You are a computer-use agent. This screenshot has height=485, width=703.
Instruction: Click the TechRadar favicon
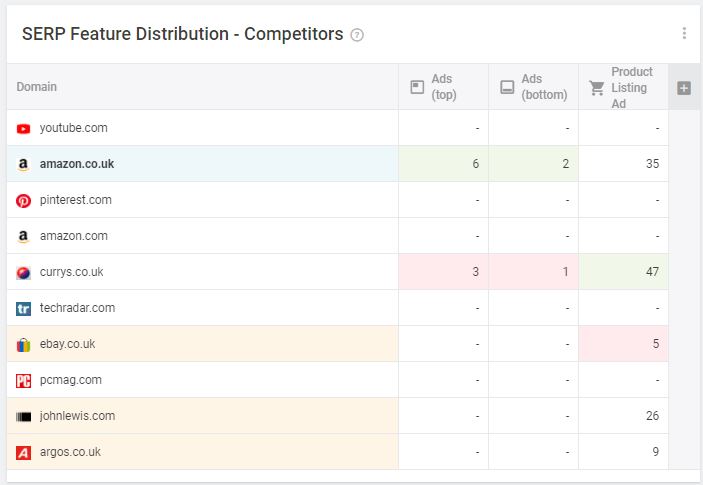pyautogui.click(x=23, y=308)
